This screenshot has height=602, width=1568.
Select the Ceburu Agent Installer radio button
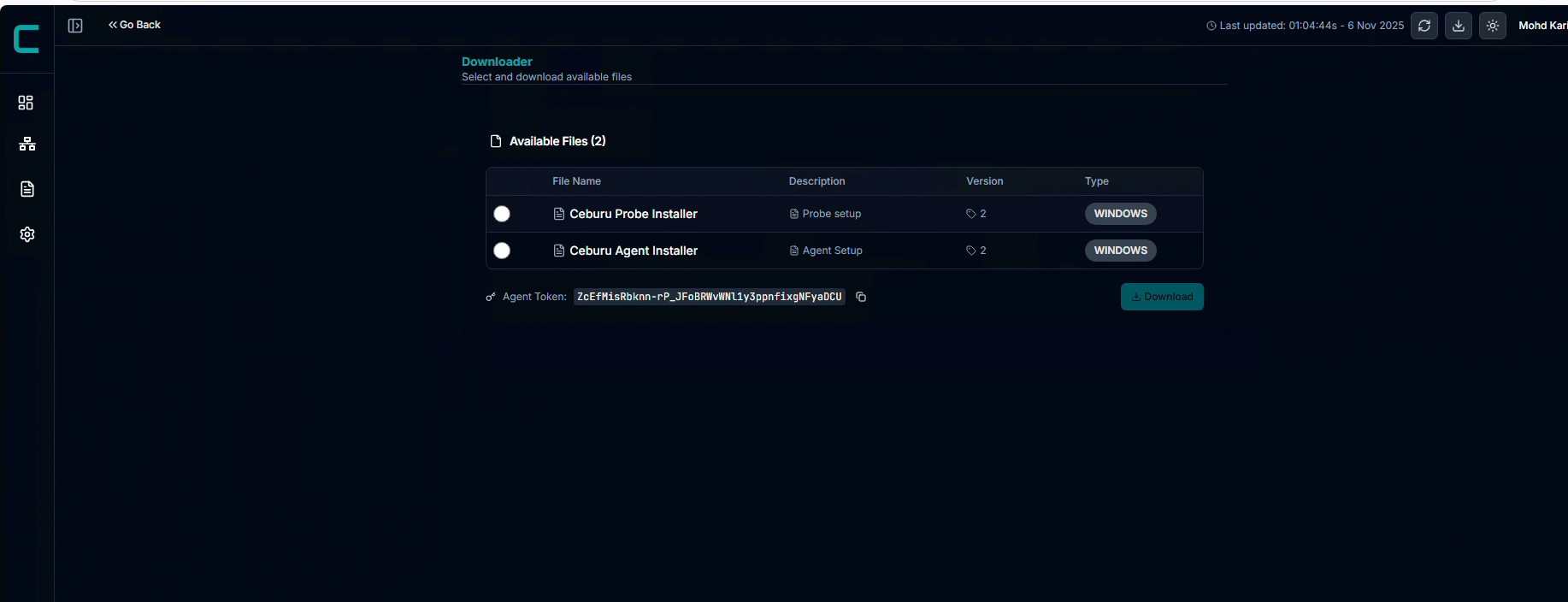502,251
